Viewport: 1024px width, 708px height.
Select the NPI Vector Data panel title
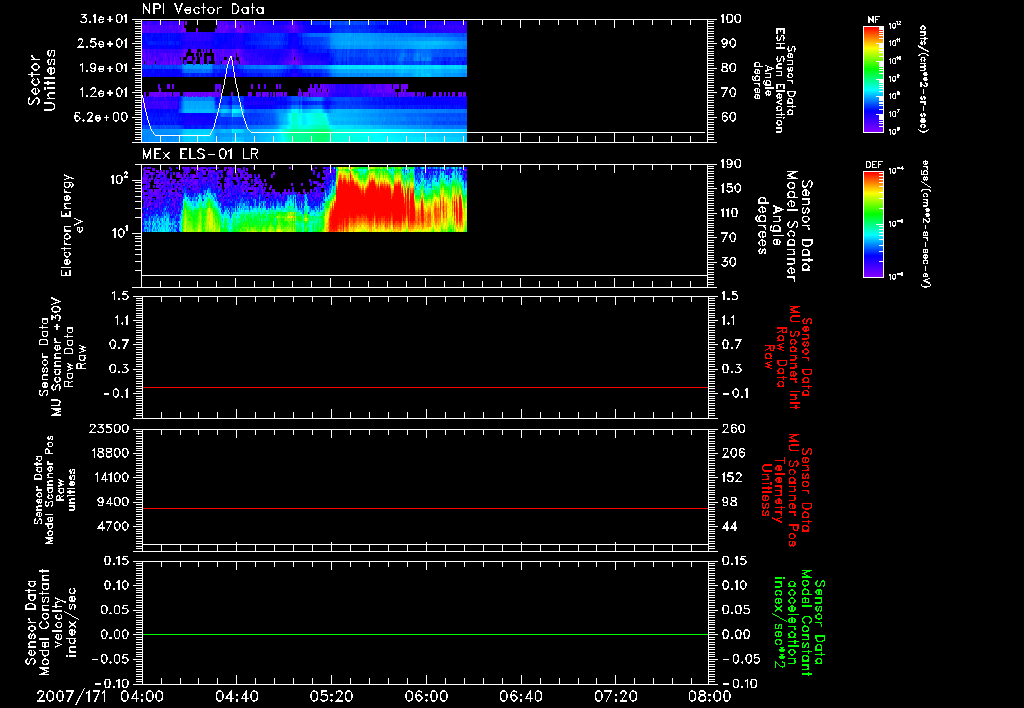click(203, 9)
